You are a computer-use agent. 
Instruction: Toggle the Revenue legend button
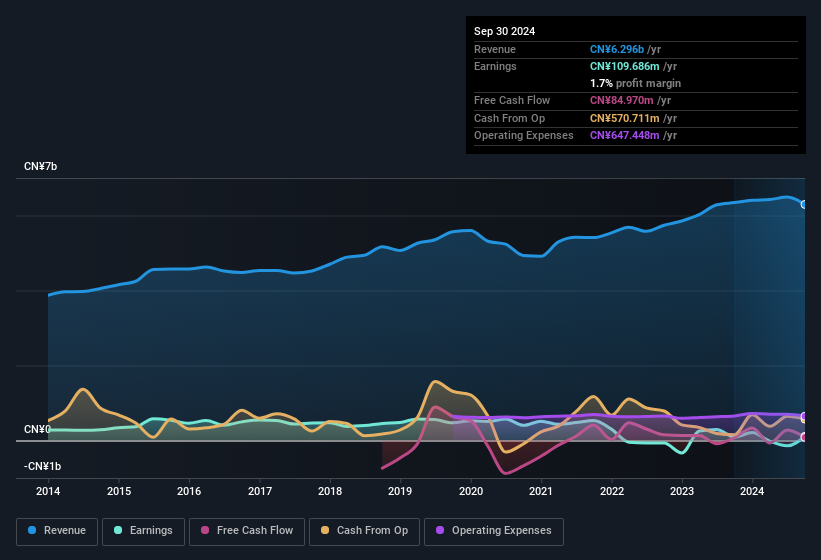pos(57,531)
